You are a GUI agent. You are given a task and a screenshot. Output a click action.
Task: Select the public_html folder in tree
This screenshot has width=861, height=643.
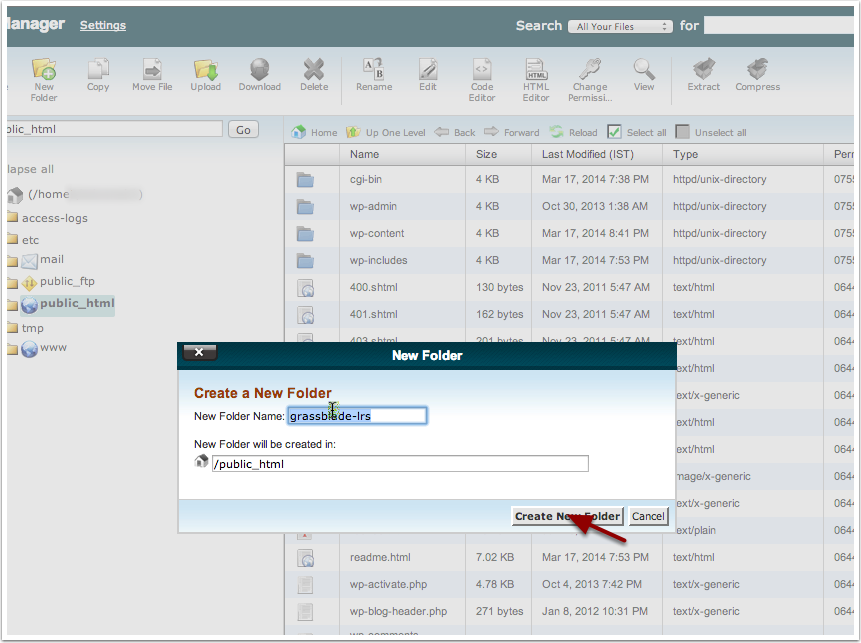(76, 304)
